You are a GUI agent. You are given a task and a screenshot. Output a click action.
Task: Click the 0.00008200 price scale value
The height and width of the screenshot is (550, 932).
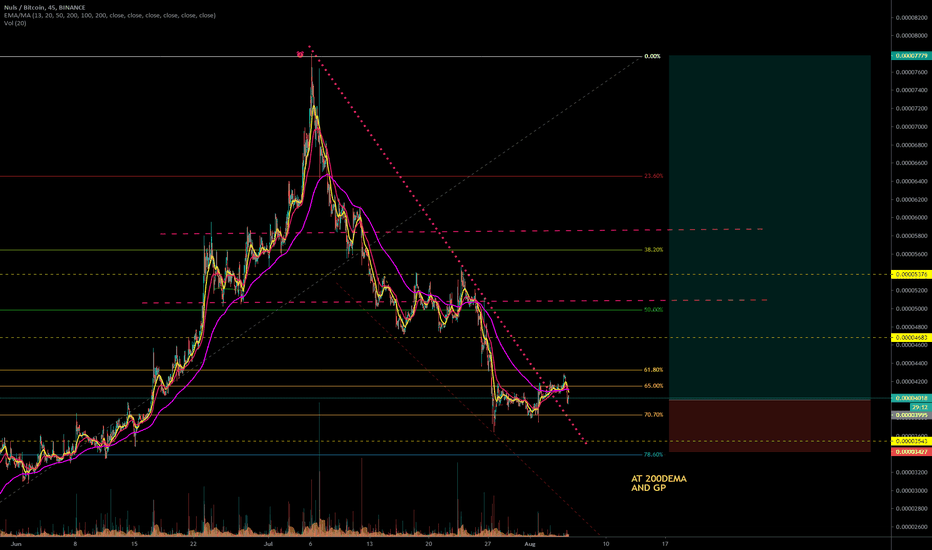click(x=912, y=18)
